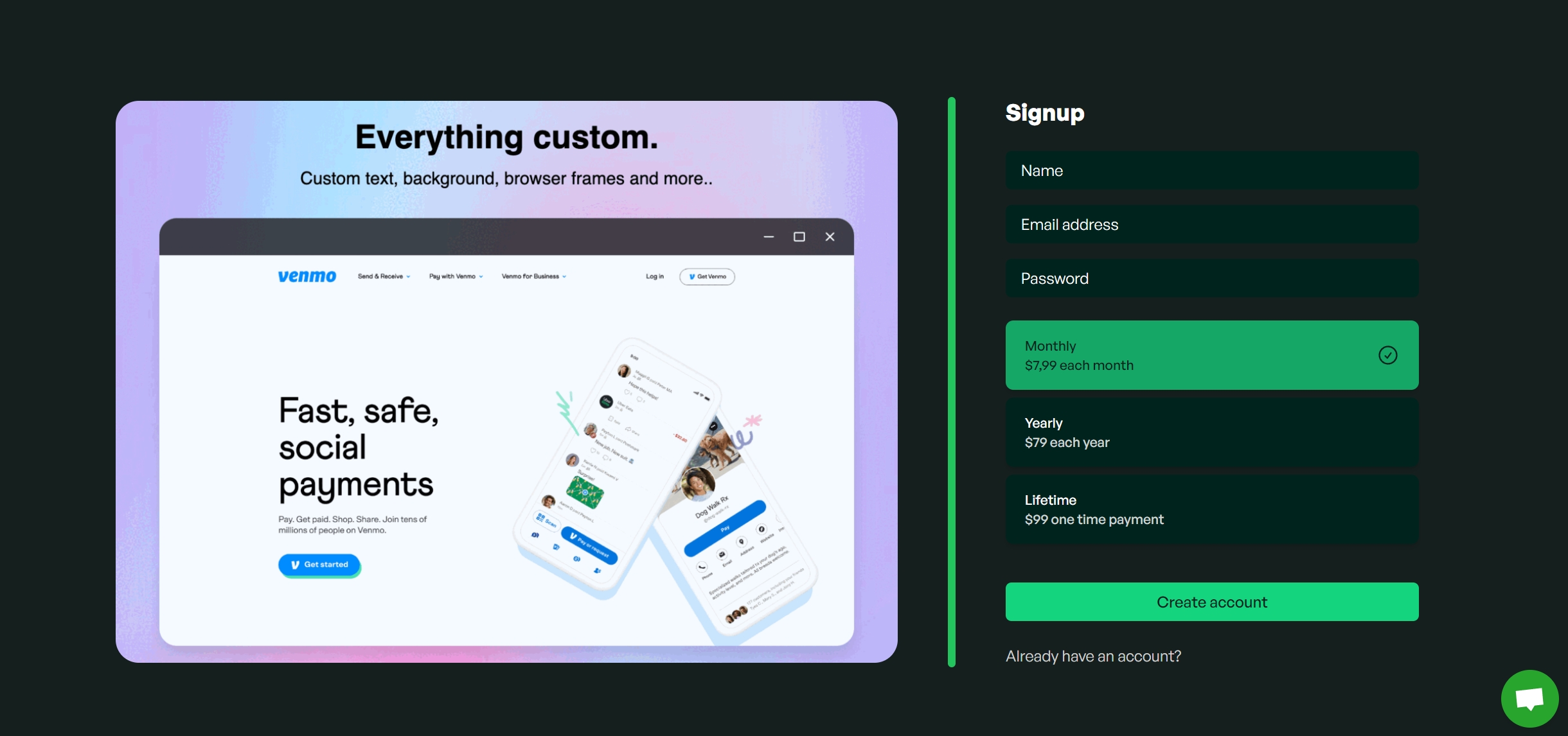Screen dimensions: 1568x736
Task: Expand the Pay with Venmo dropdown menu
Action: (455, 276)
